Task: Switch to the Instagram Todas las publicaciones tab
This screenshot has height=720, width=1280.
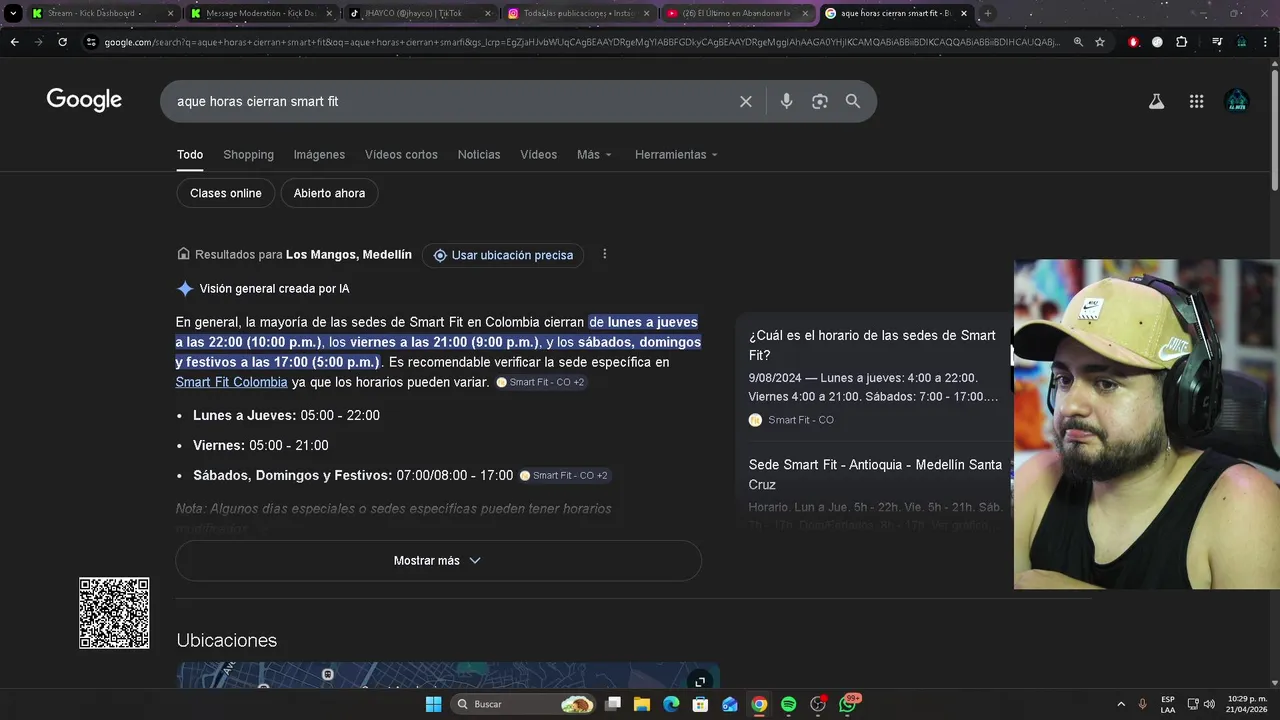Action: 577,13
